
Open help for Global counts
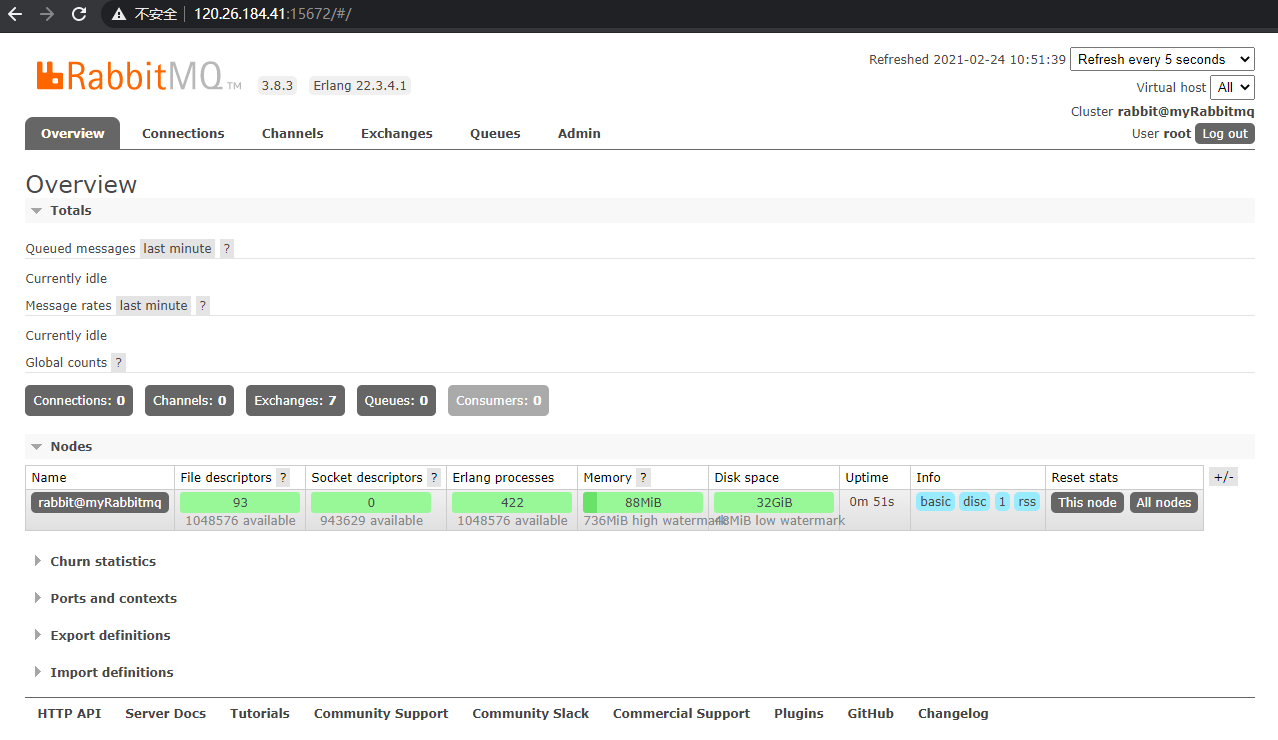tap(119, 362)
